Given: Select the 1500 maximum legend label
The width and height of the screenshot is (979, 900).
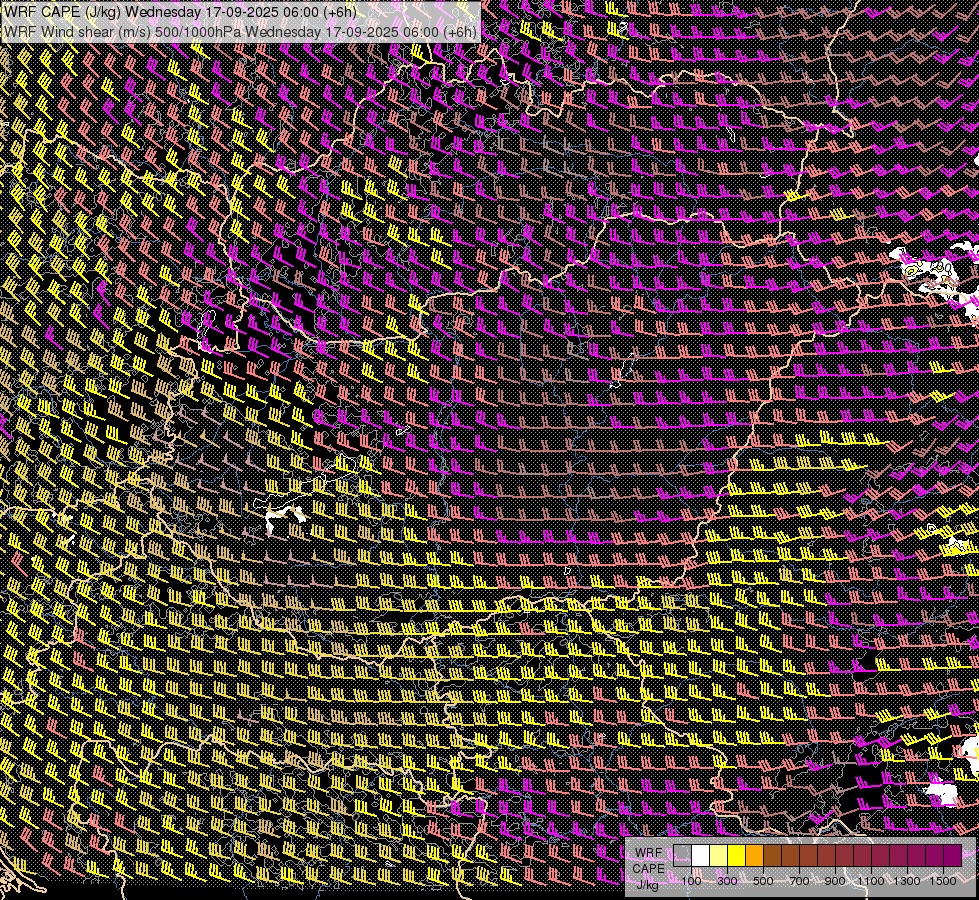Looking at the screenshot, I should (943, 881).
